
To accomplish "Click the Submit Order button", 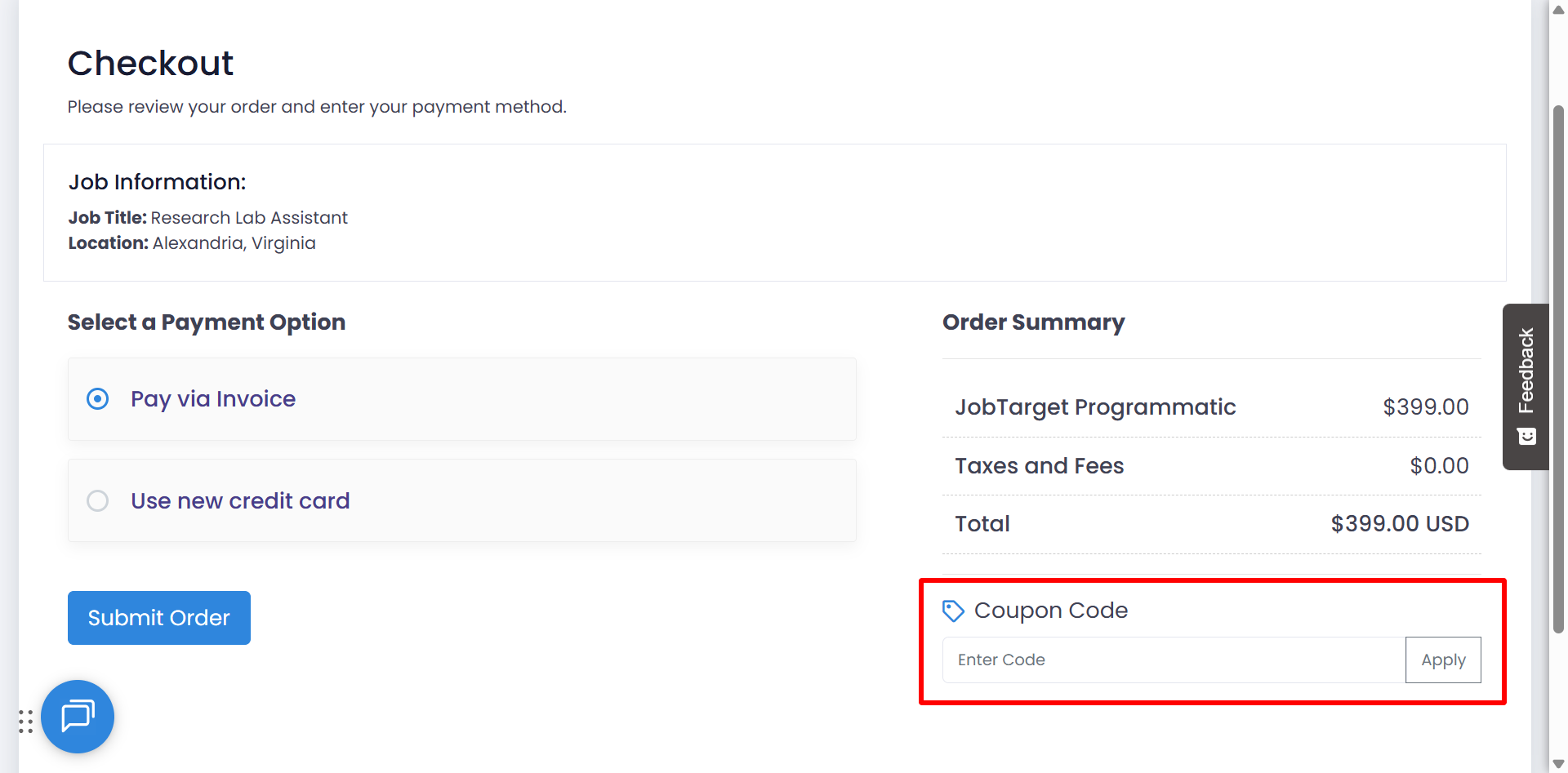I will [x=158, y=618].
